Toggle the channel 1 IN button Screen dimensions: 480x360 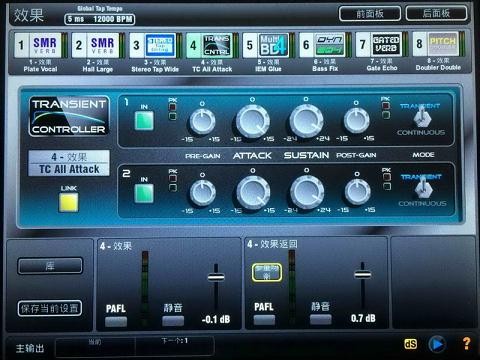(x=144, y=120)
